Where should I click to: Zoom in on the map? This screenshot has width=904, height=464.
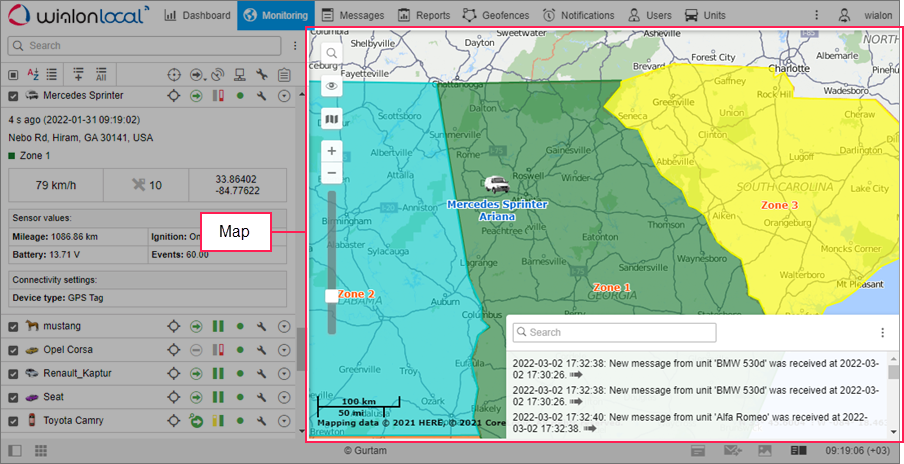[x=332, y=152]
